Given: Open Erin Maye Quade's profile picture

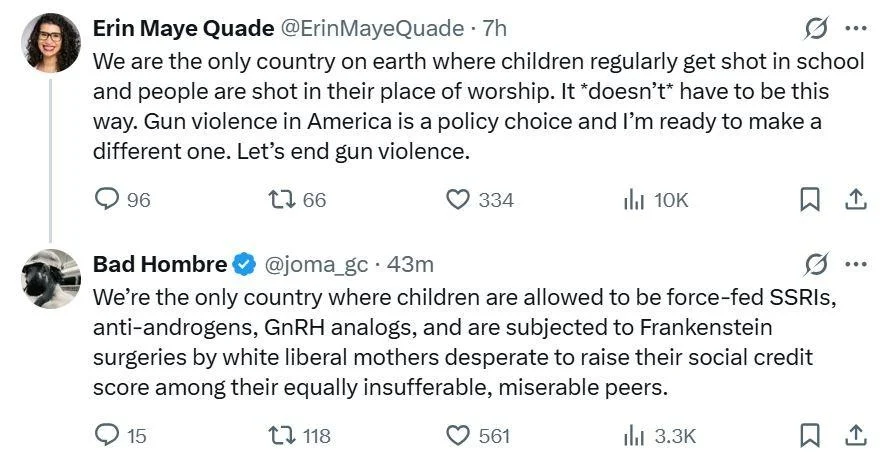Looking at the screenshot, I should coord(50,43).
